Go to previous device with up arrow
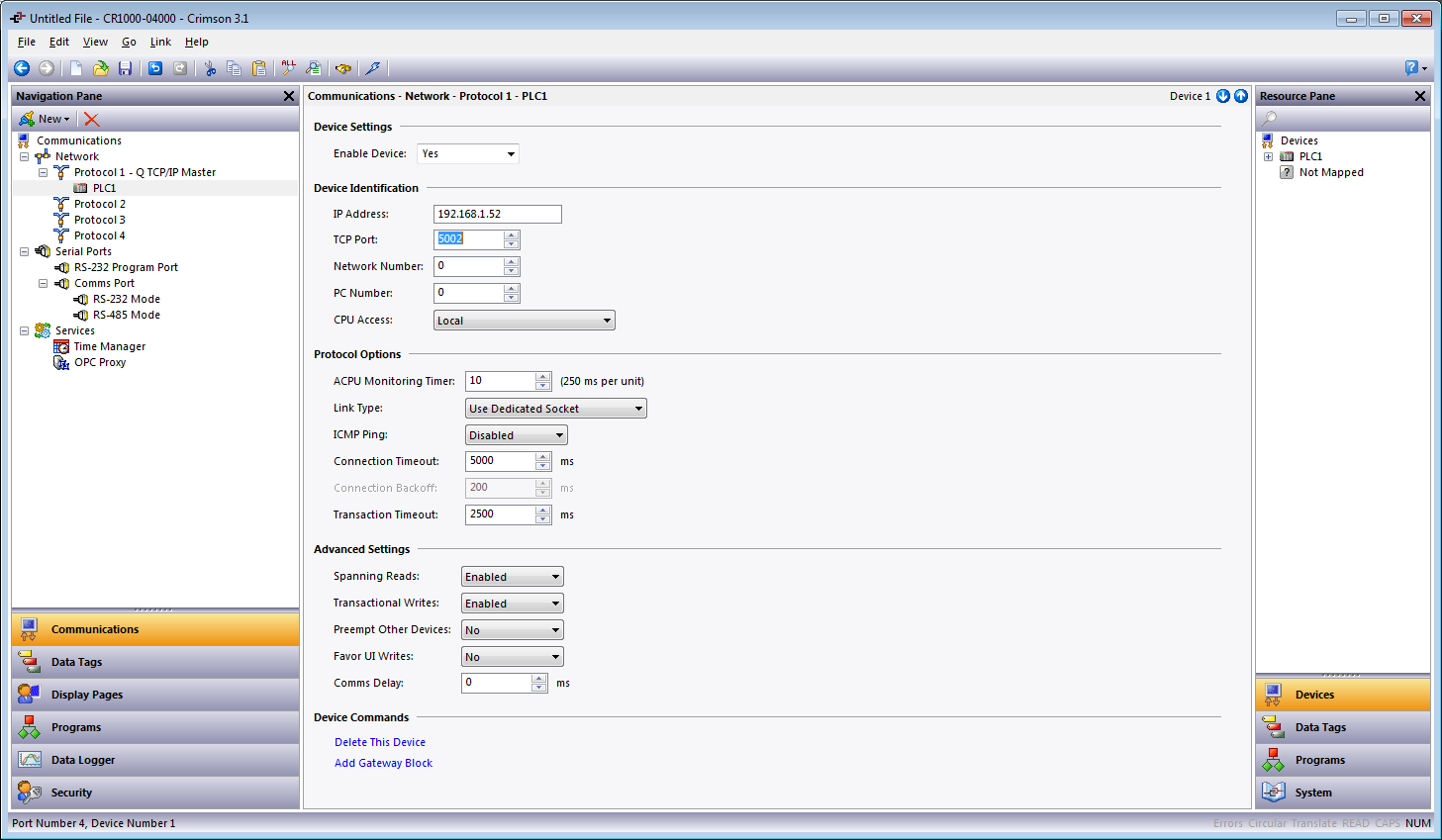This screenshot has height=840, width=1442. click(x=1240, y=96)
